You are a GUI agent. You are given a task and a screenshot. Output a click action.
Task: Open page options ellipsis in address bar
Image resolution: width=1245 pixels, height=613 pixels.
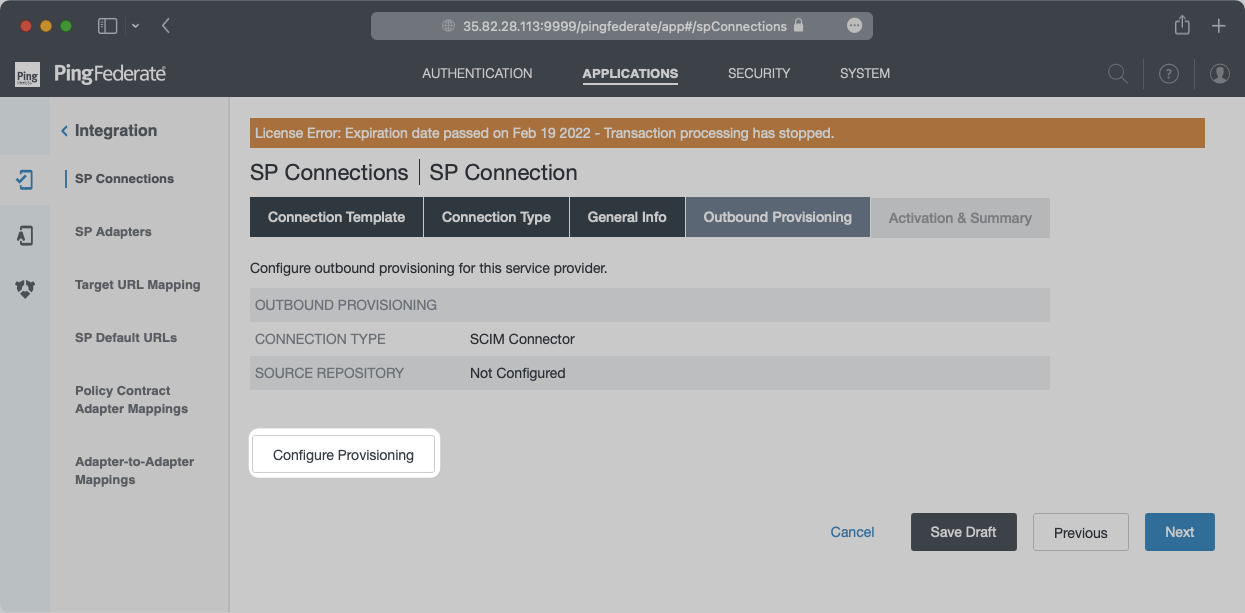[x=854, y=26]
